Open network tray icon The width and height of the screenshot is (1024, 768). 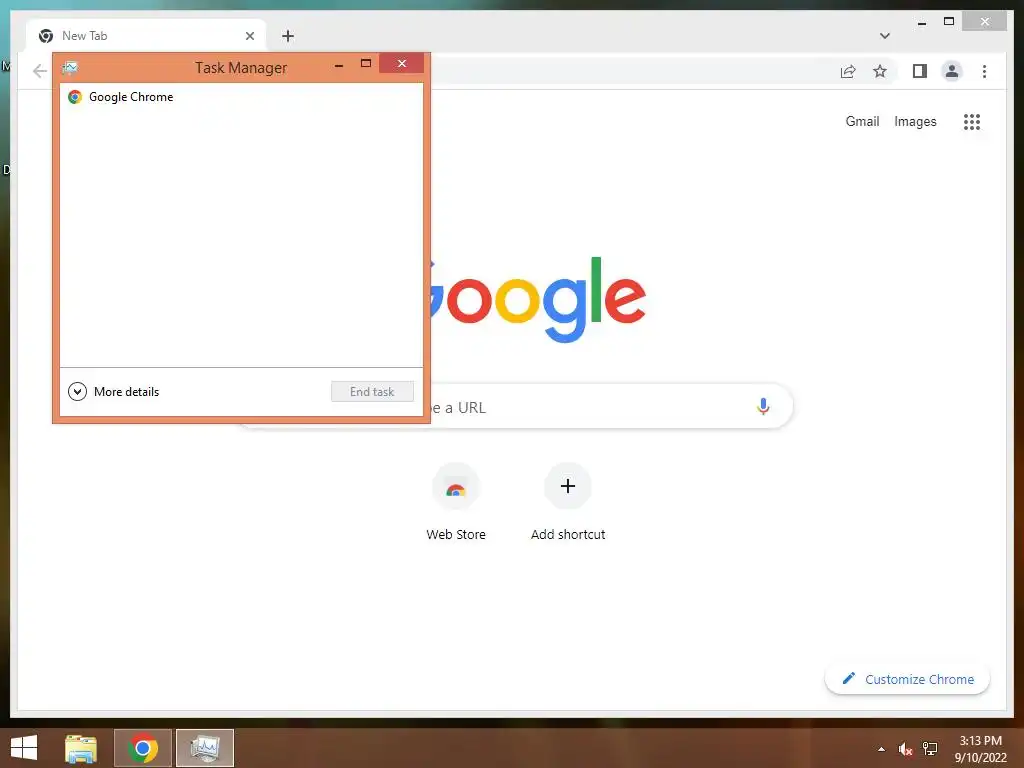[x=930, y=749]
